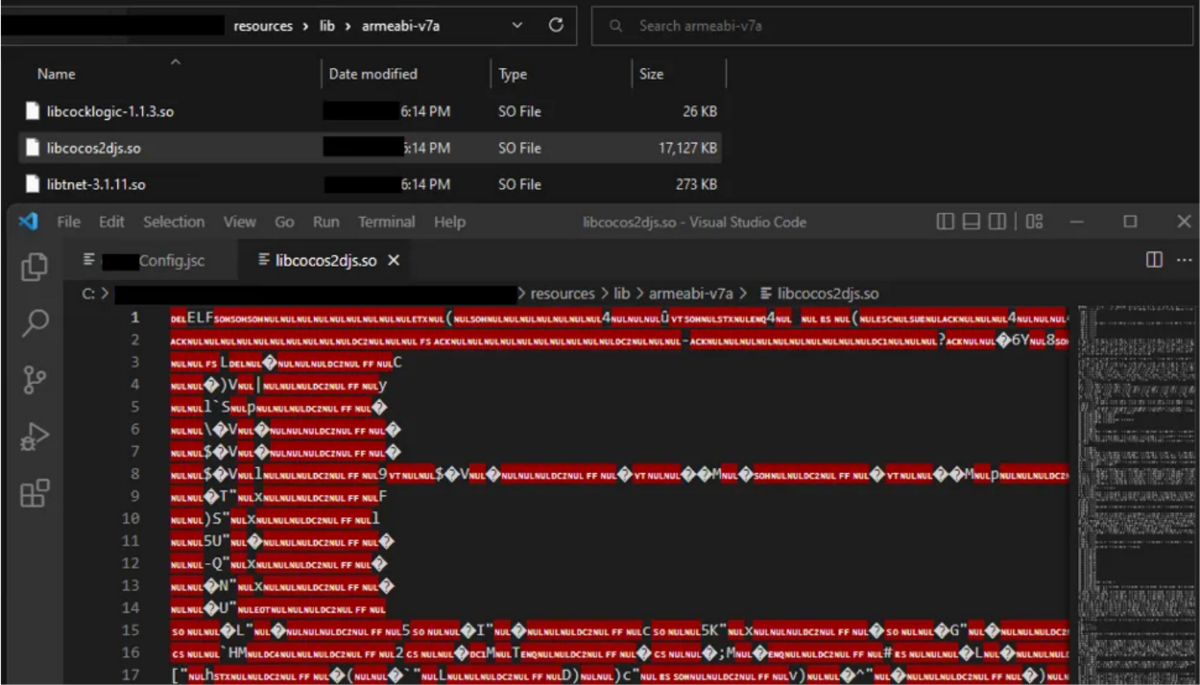Open the Explorer view in VS Code
Viewport: 1200px width, 685px height.
[x=35, y=267]
